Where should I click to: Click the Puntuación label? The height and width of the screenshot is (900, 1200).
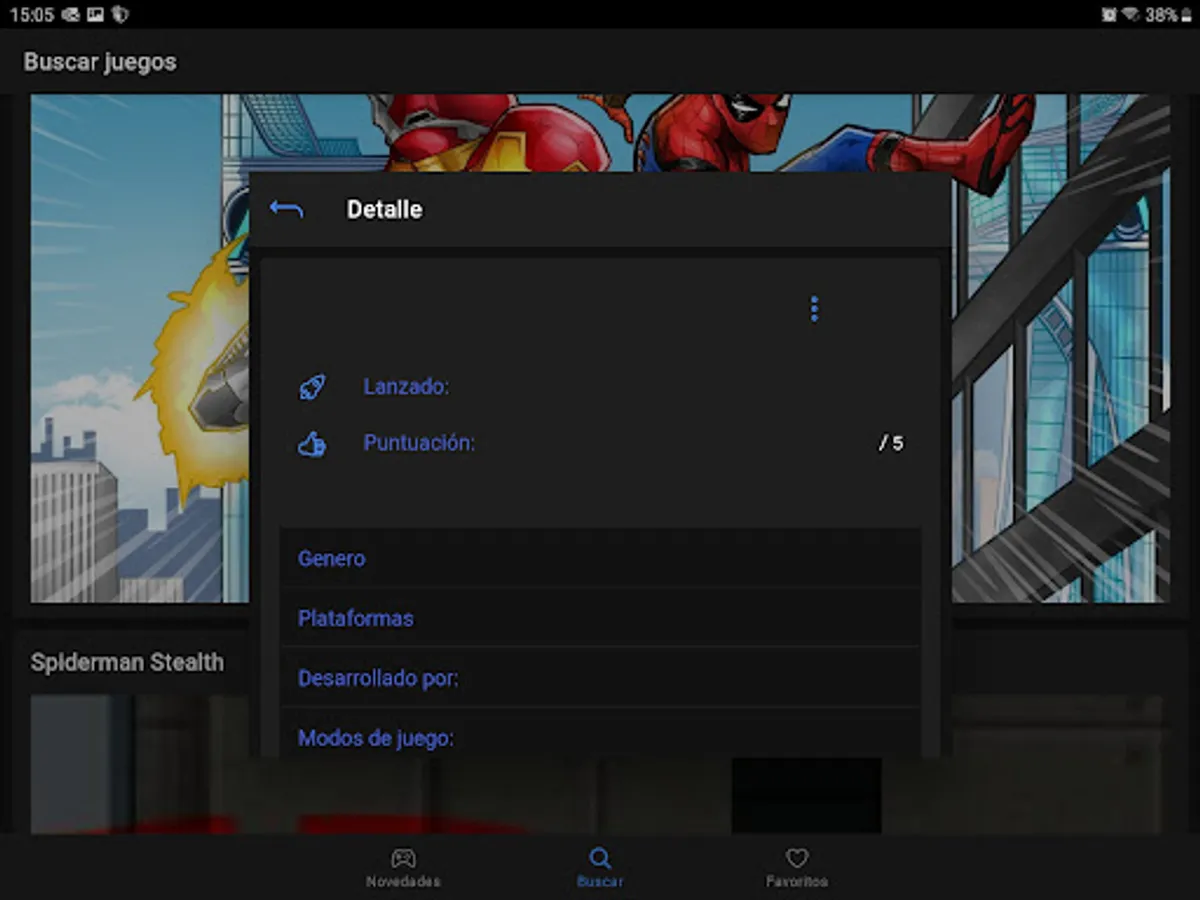[419, 443]
